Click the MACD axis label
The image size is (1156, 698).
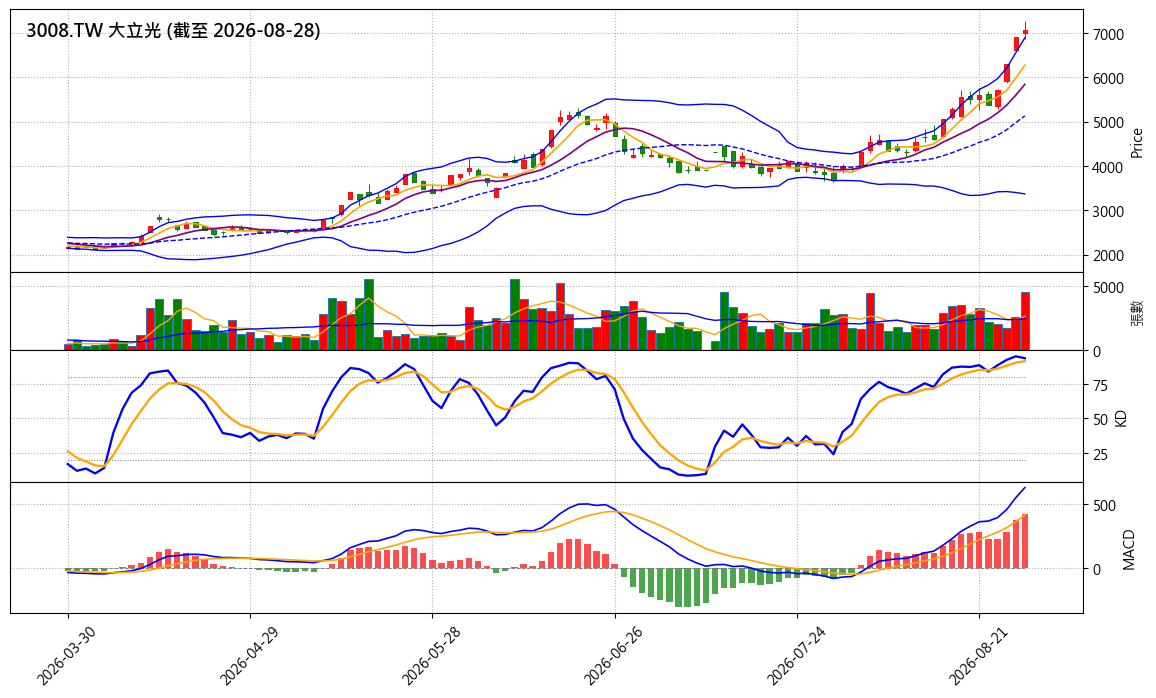point(1129,550)
